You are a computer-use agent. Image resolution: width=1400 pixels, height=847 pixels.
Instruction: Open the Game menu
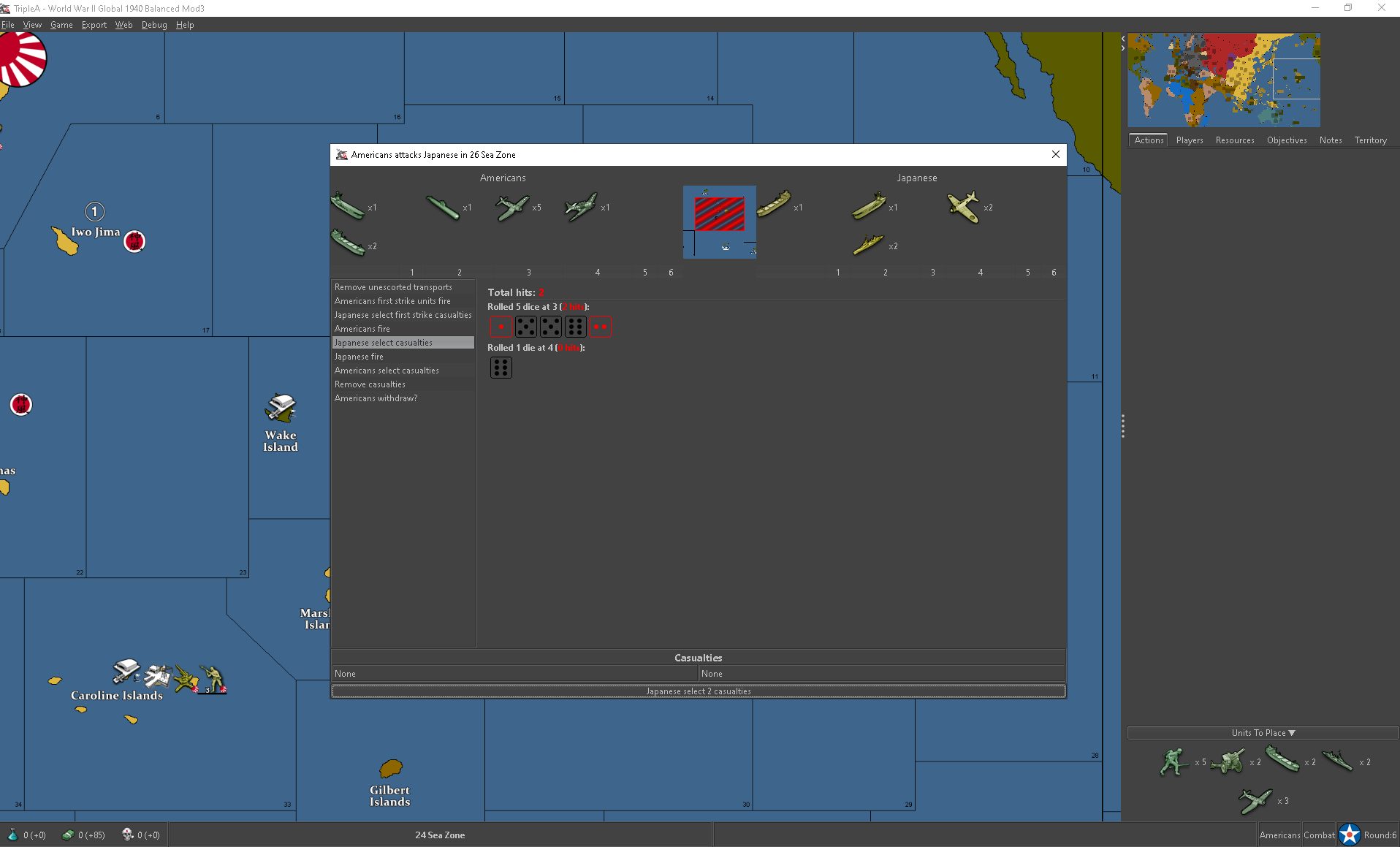tap(61, 25)
